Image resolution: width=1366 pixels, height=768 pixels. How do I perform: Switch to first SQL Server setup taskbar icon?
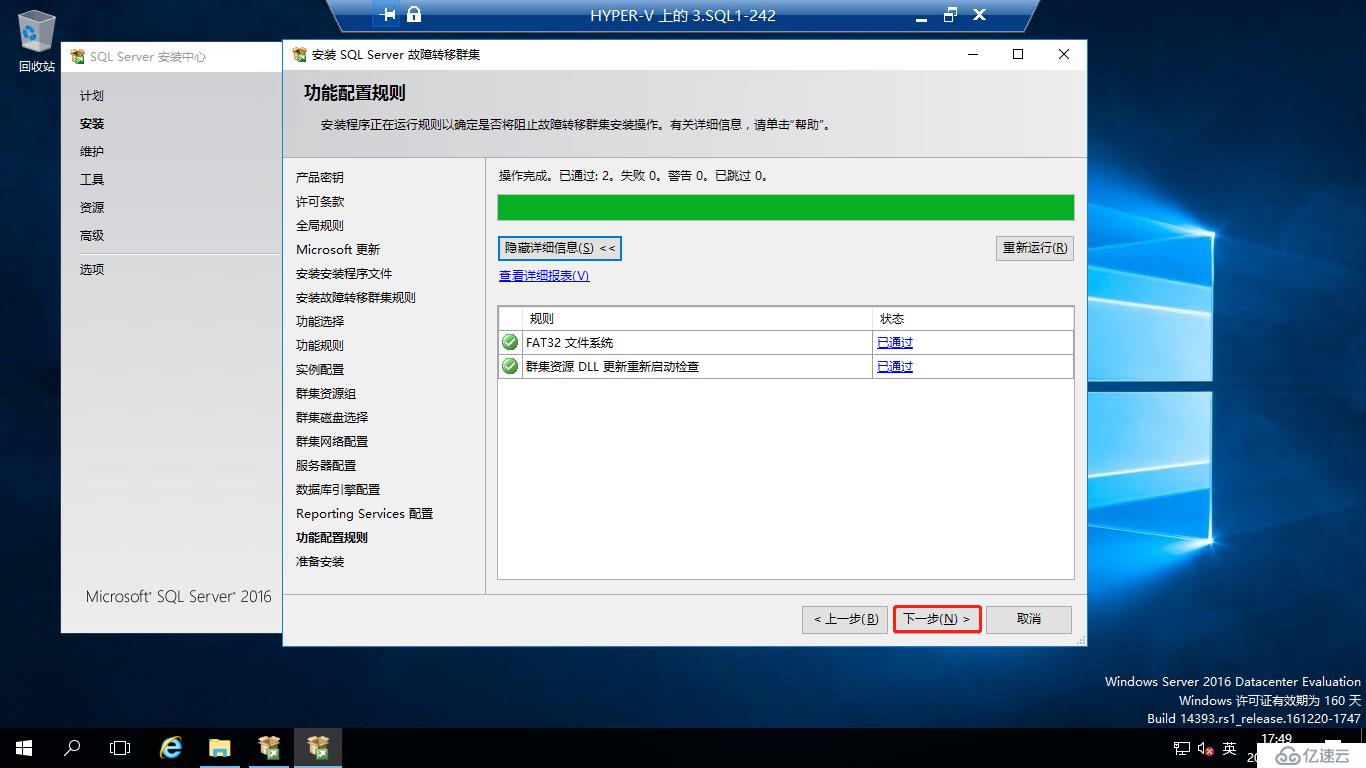269,747
